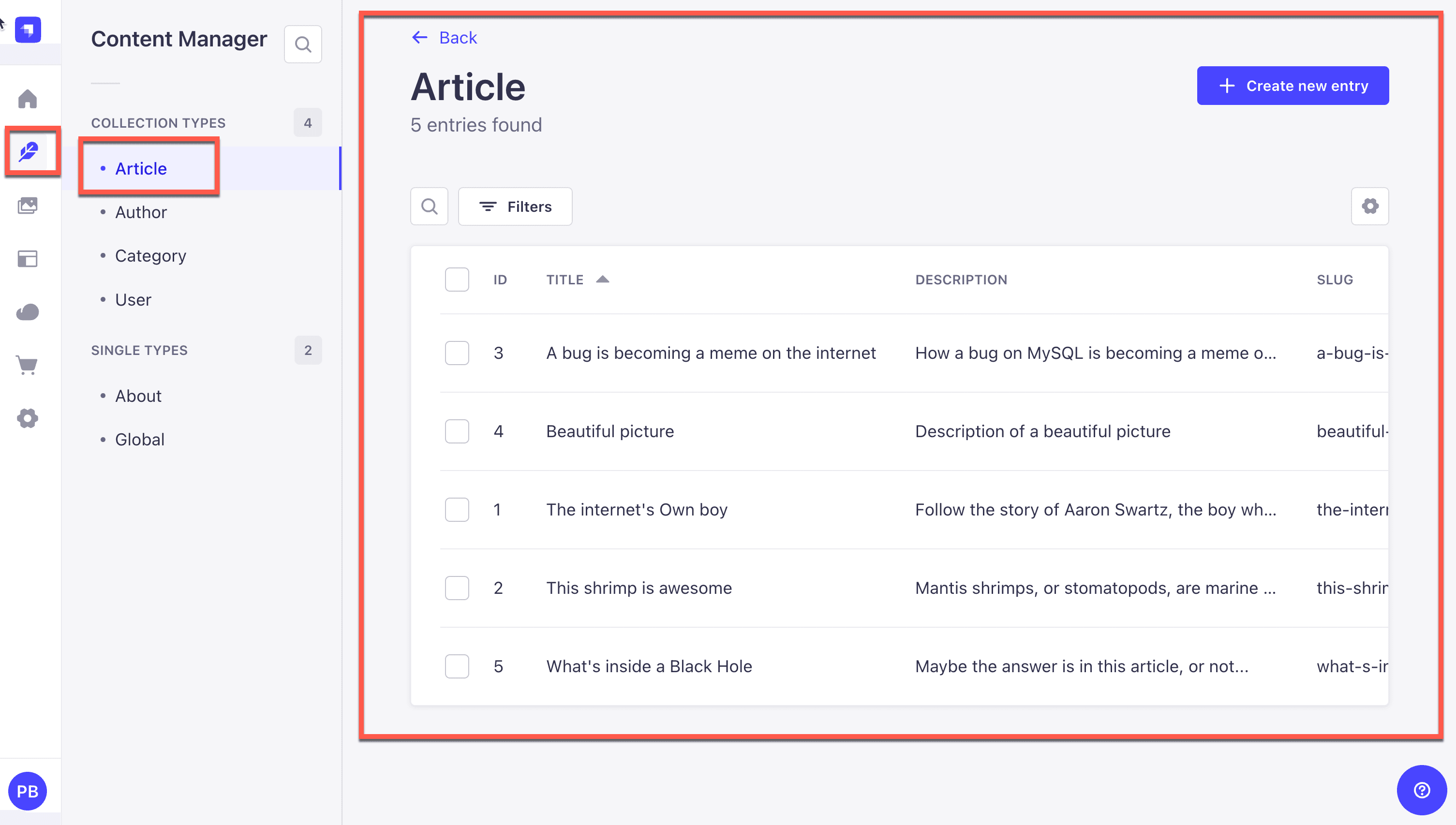Open the Content-Type Builder layout icon
Screen dimensions: 1456x825
(x=28, y=259)
